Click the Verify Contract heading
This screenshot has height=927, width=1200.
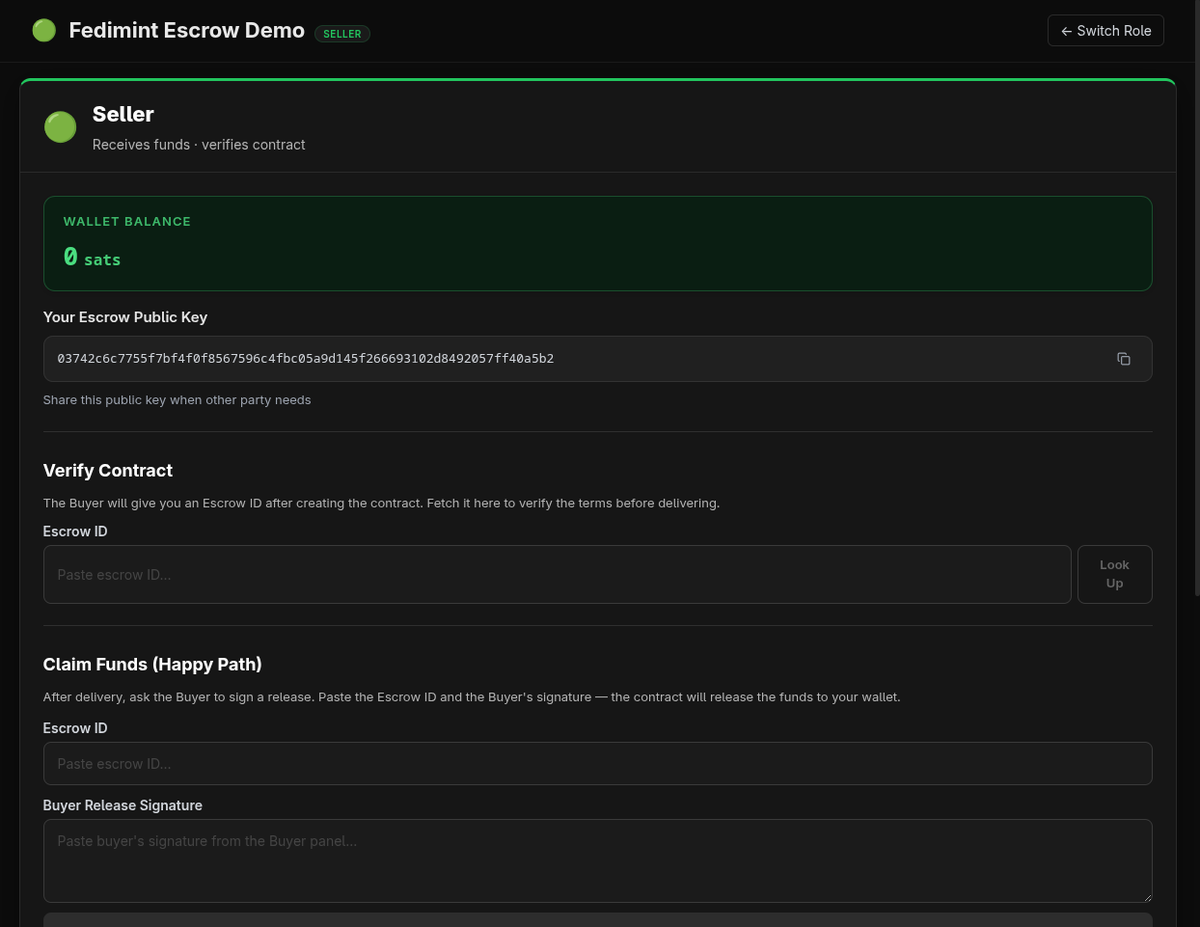click(x=108, y=470)
